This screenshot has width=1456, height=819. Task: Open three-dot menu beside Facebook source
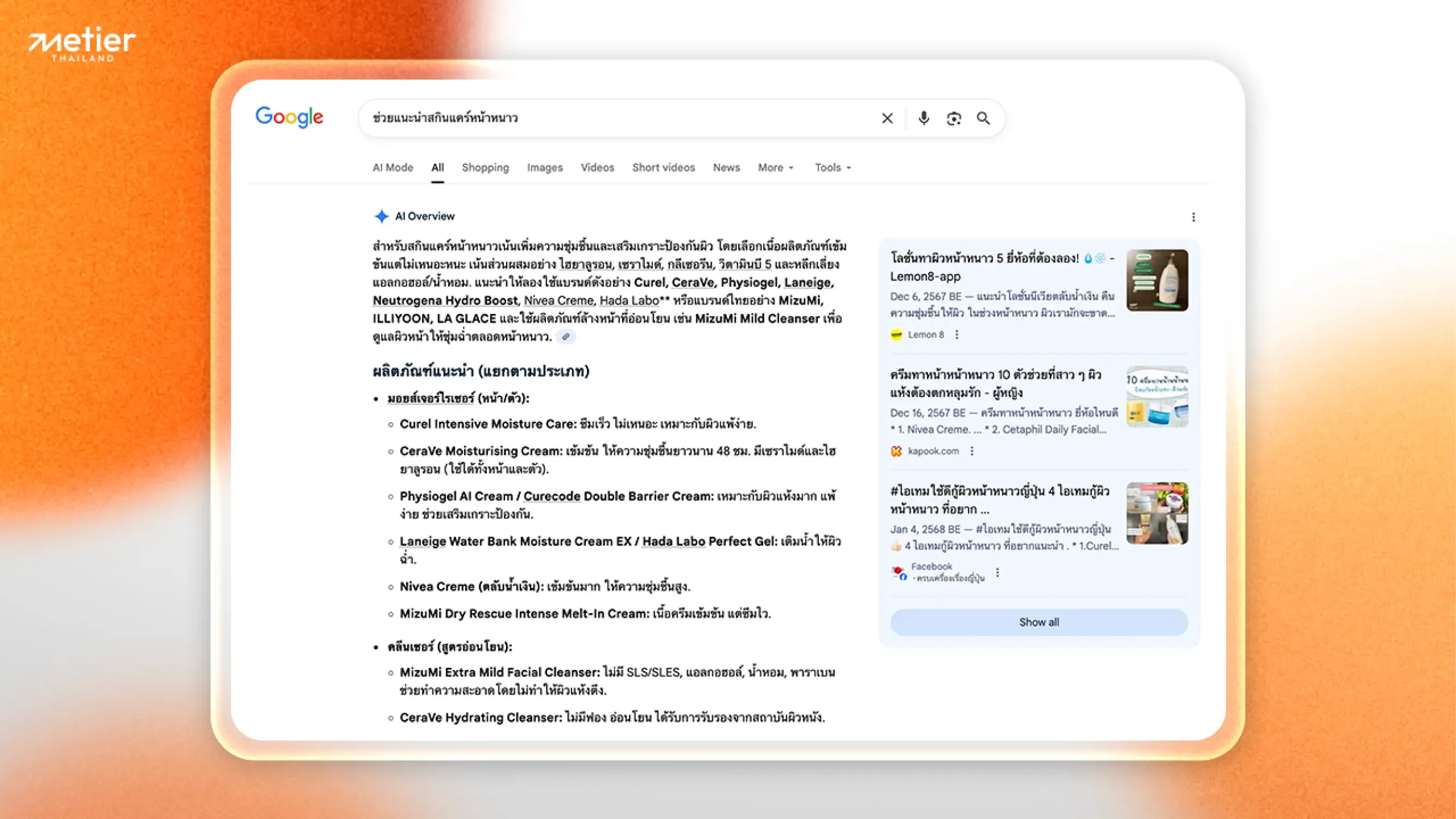(x=997, y=572)
